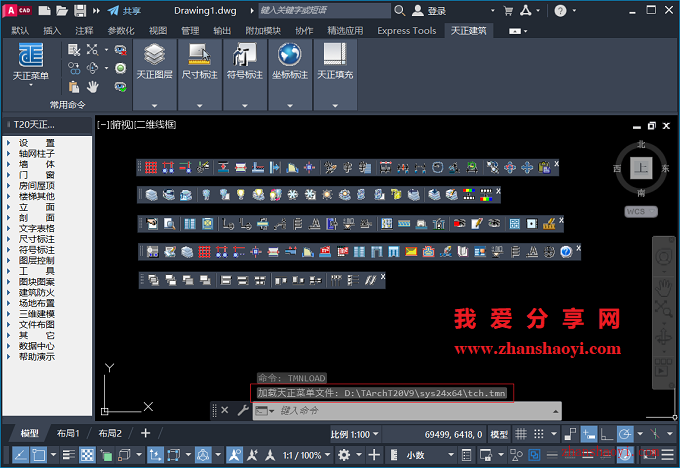Switch to the 管理 ribbon tab
The height and width of the screenshot is (468, 680).
click(190, 30)
